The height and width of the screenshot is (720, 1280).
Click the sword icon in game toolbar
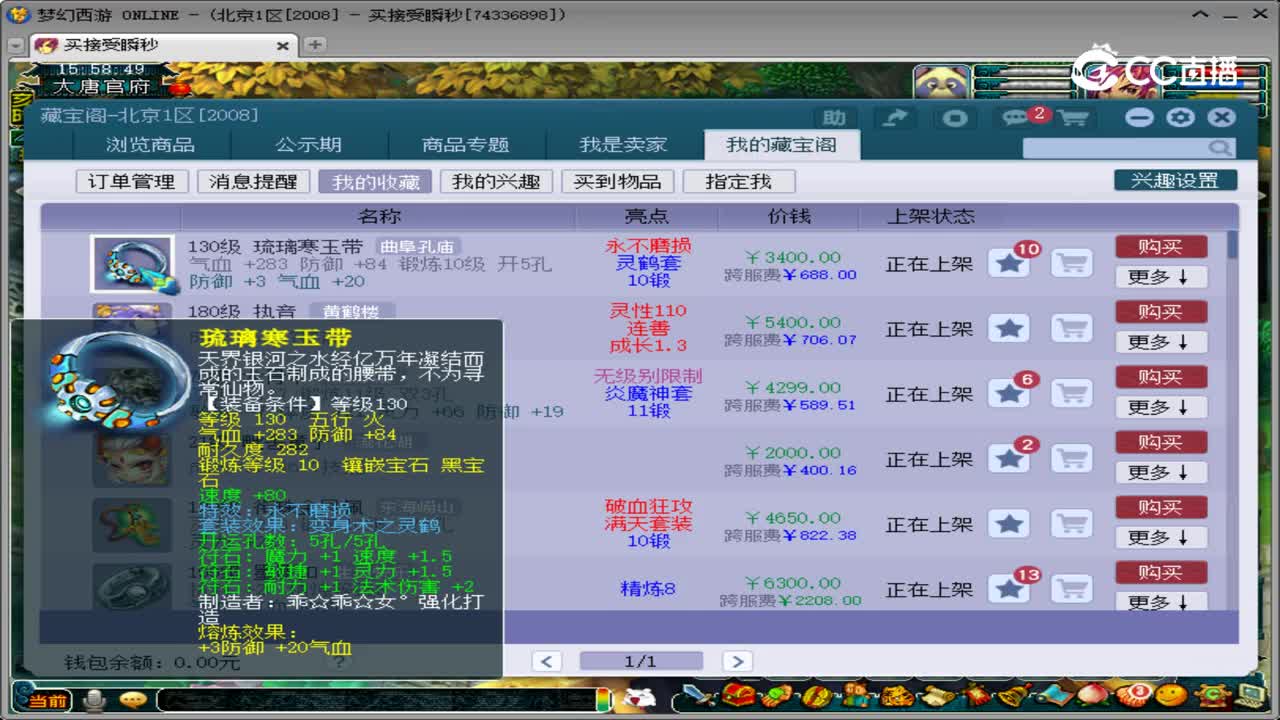tap(697, 694)
